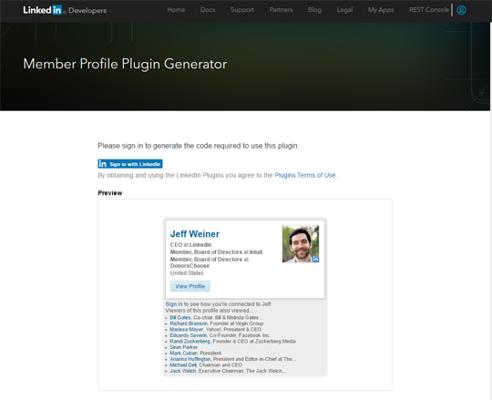Click the LinkedIn logo in header
This screenshot has height=400, width=492.
(42, 10)
